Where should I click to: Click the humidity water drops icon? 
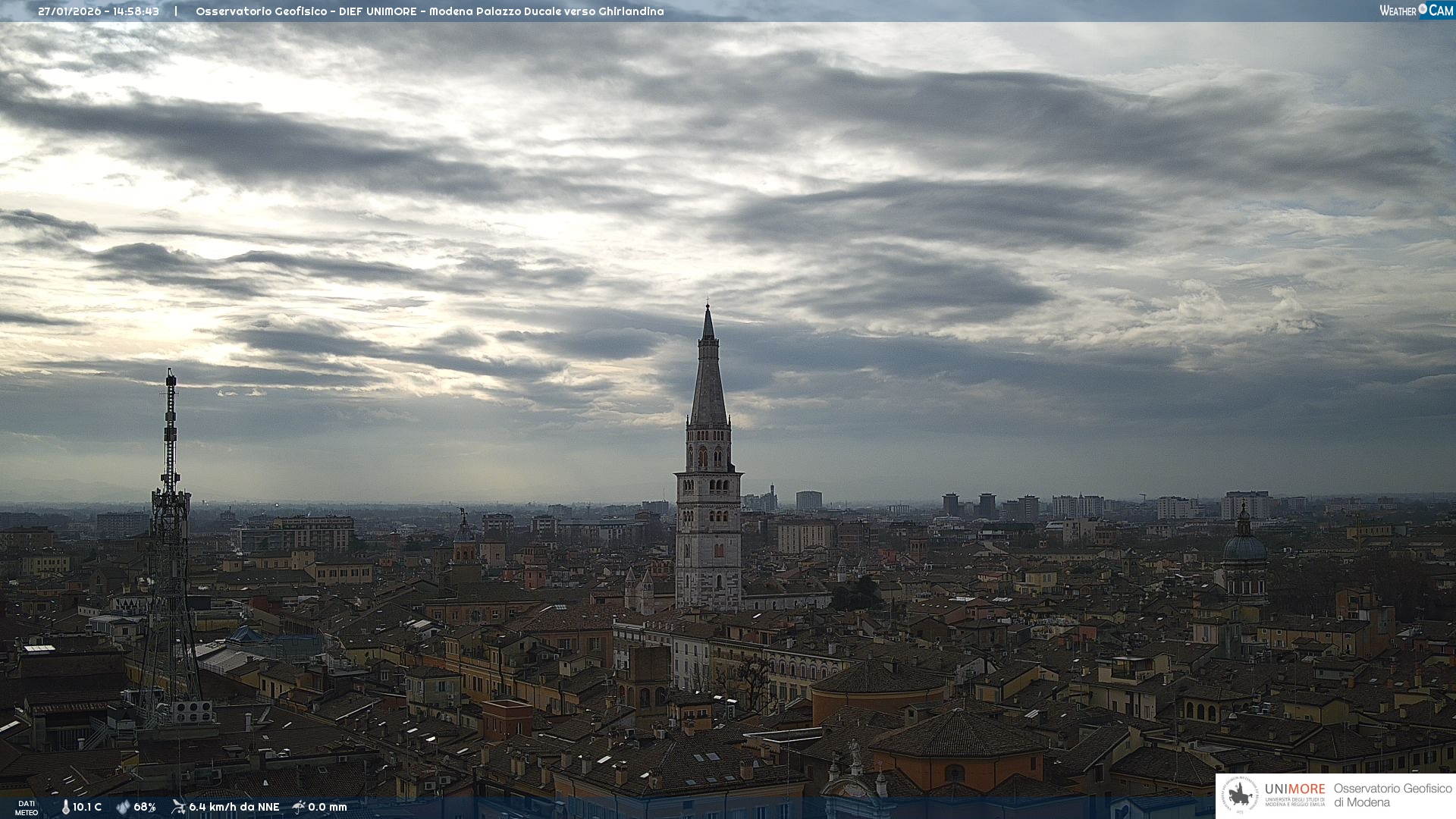tap(123, 807)
